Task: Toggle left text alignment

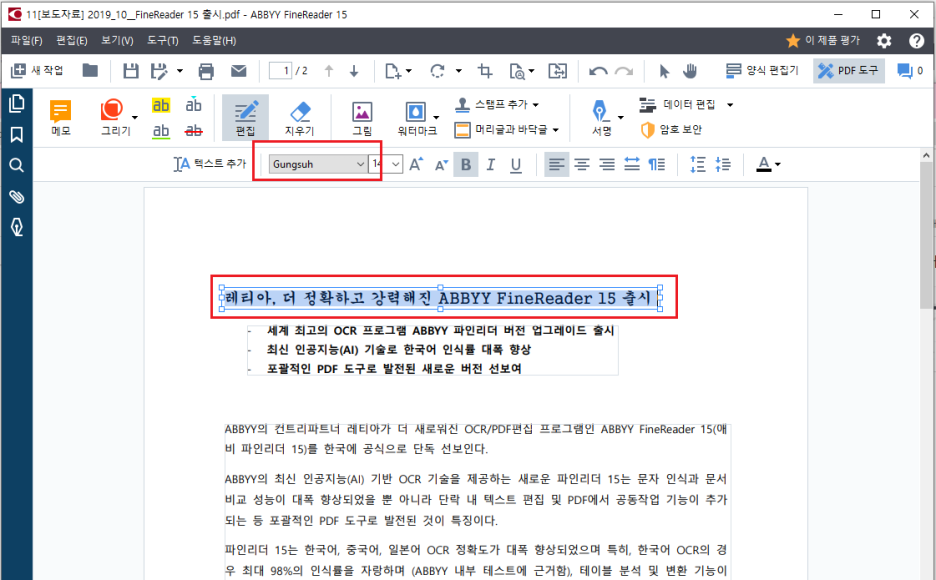Action: [x=556, y=164]
